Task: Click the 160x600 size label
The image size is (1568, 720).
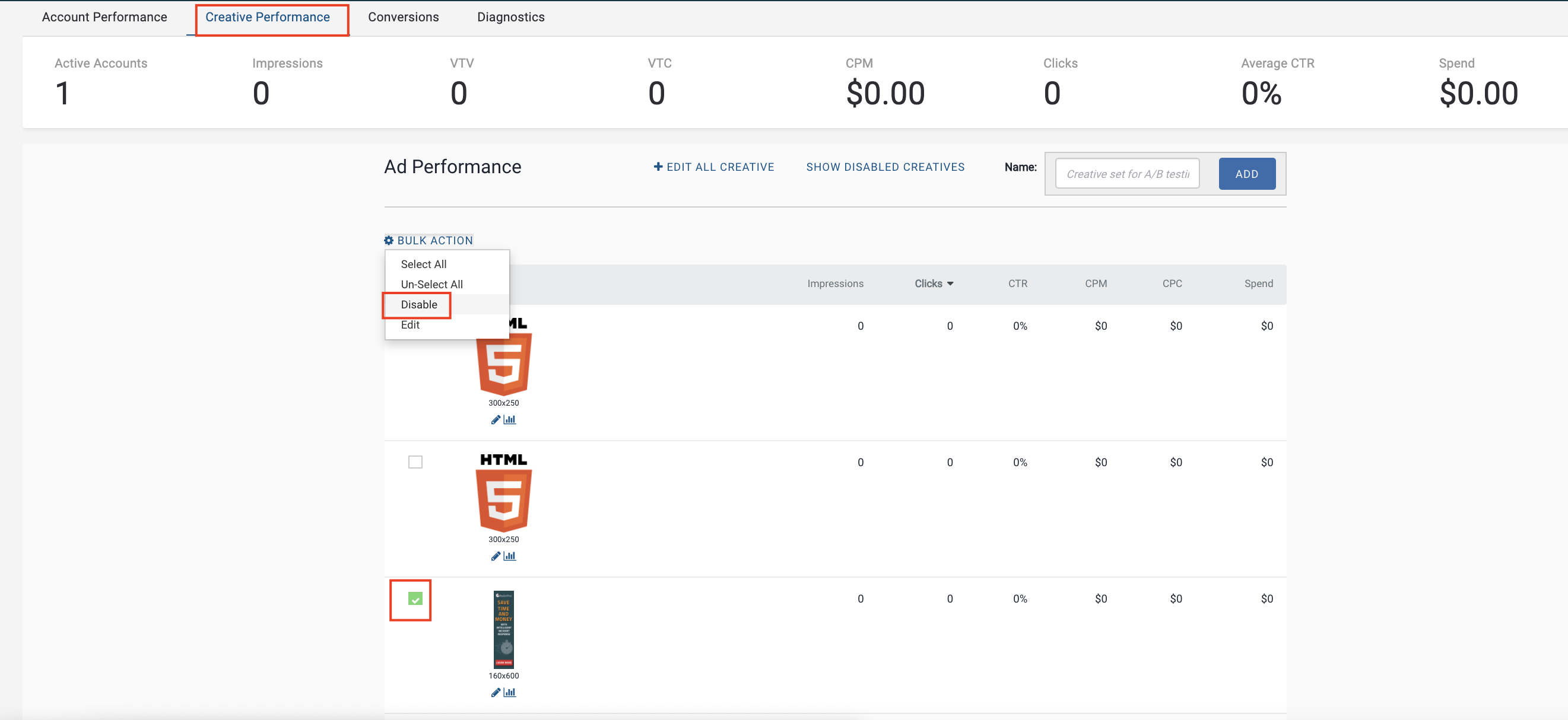Action: pyautogui.click(x=503, y=676)
